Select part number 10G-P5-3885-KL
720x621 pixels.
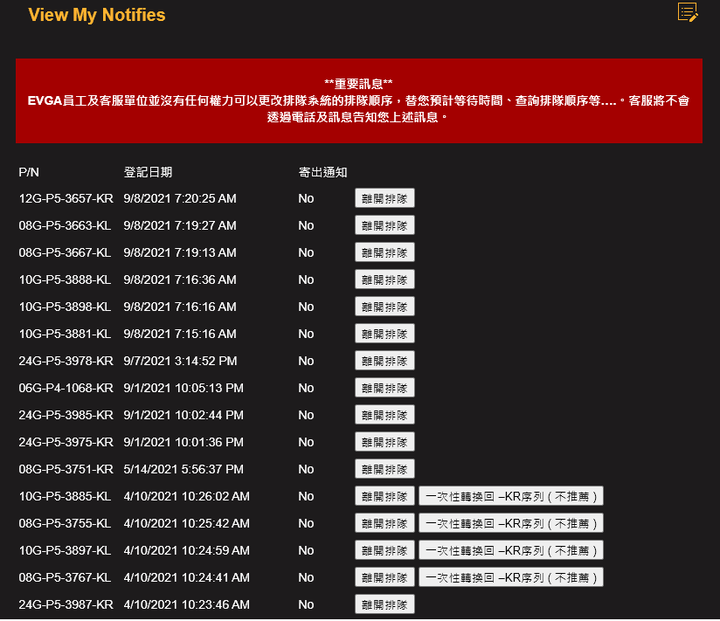tap(65, 497)
